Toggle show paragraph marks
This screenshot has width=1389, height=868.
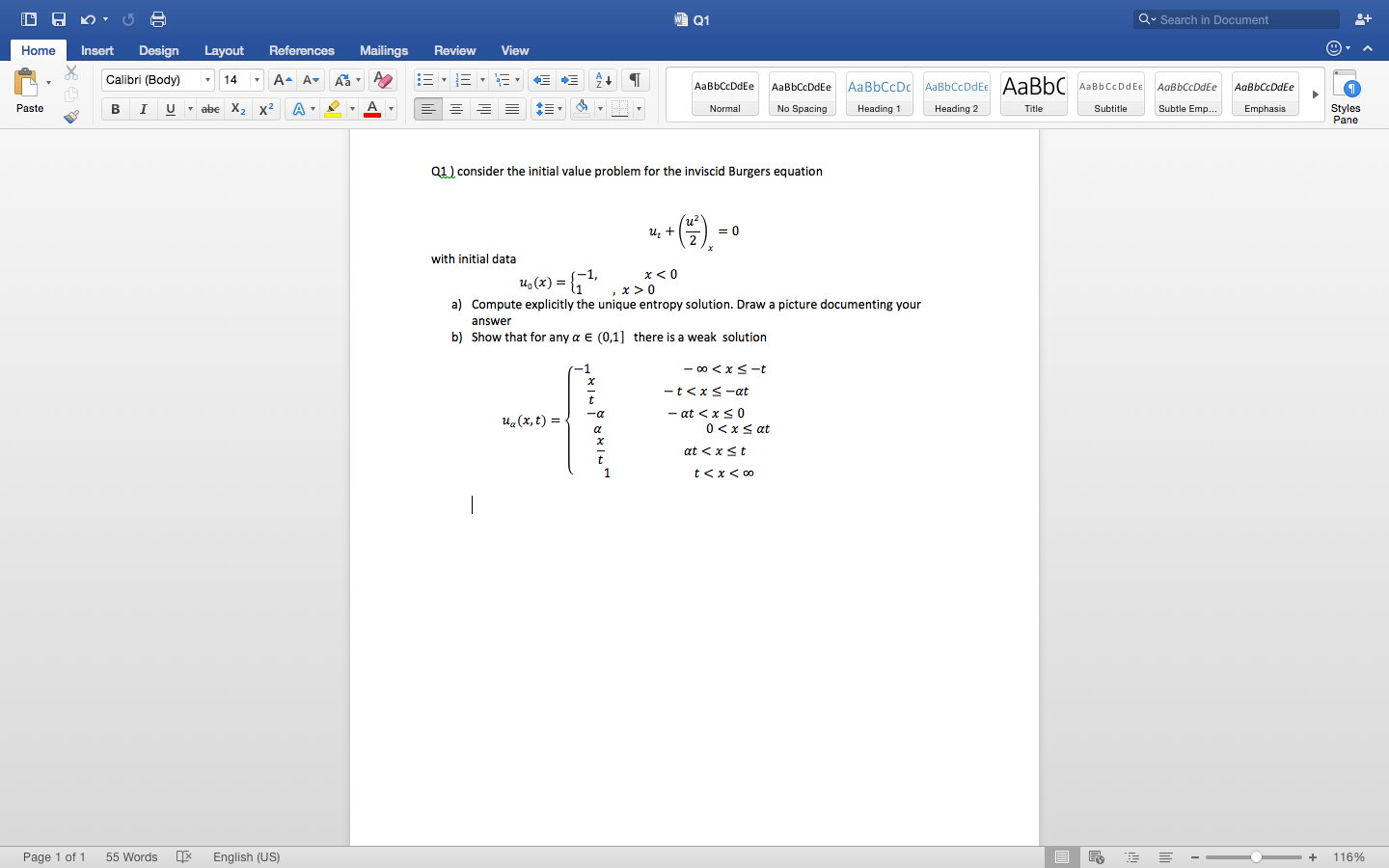634,80
